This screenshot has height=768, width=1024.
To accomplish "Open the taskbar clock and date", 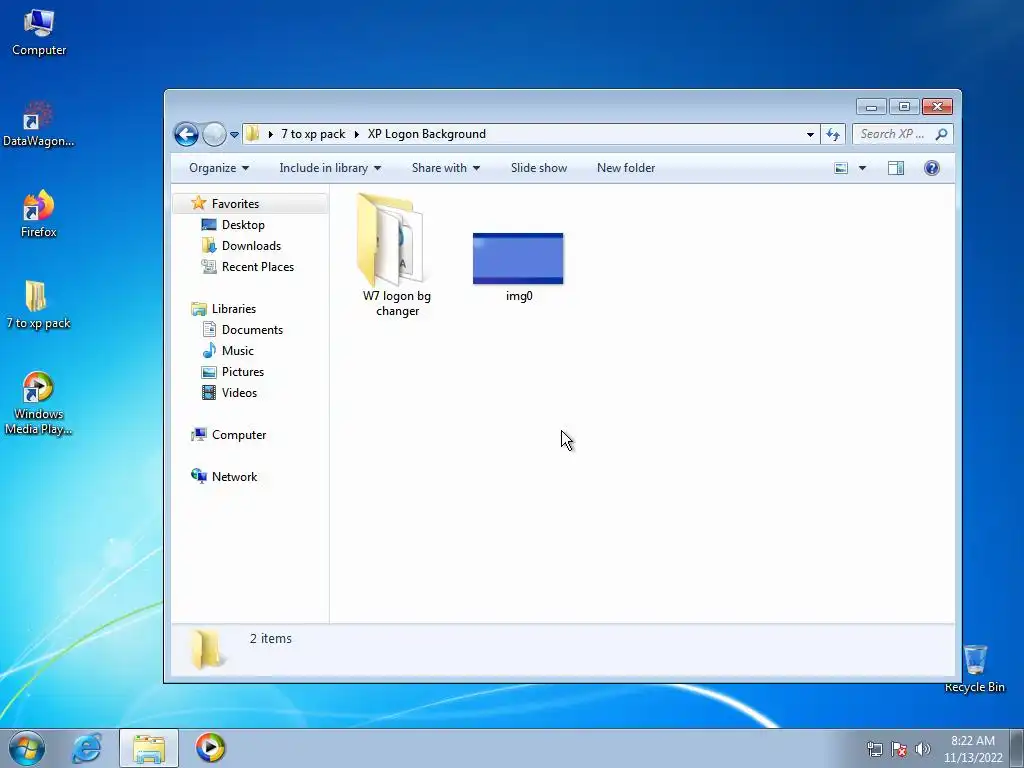I will pyautogui.click(x=973, y=749).
